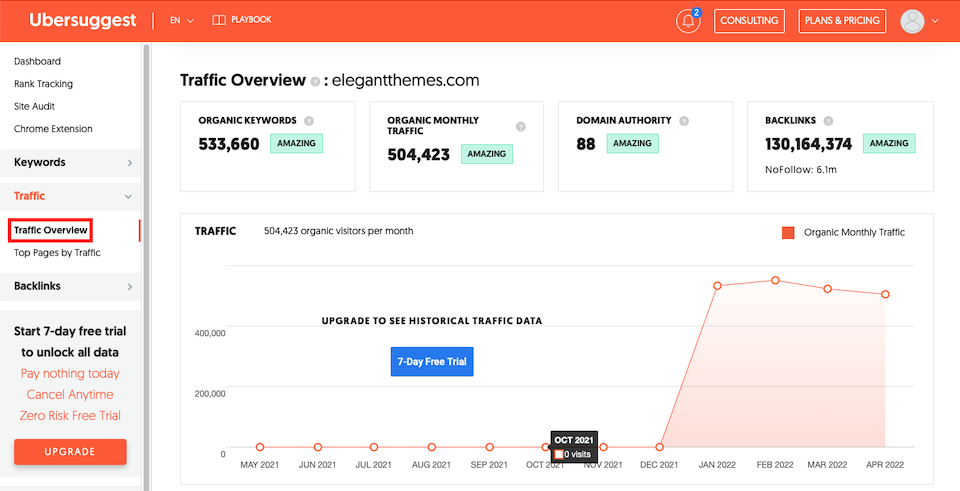960x491 pixels.
Task: Click the help icon beside Domain Authority
Action: [x=684, y=121]
